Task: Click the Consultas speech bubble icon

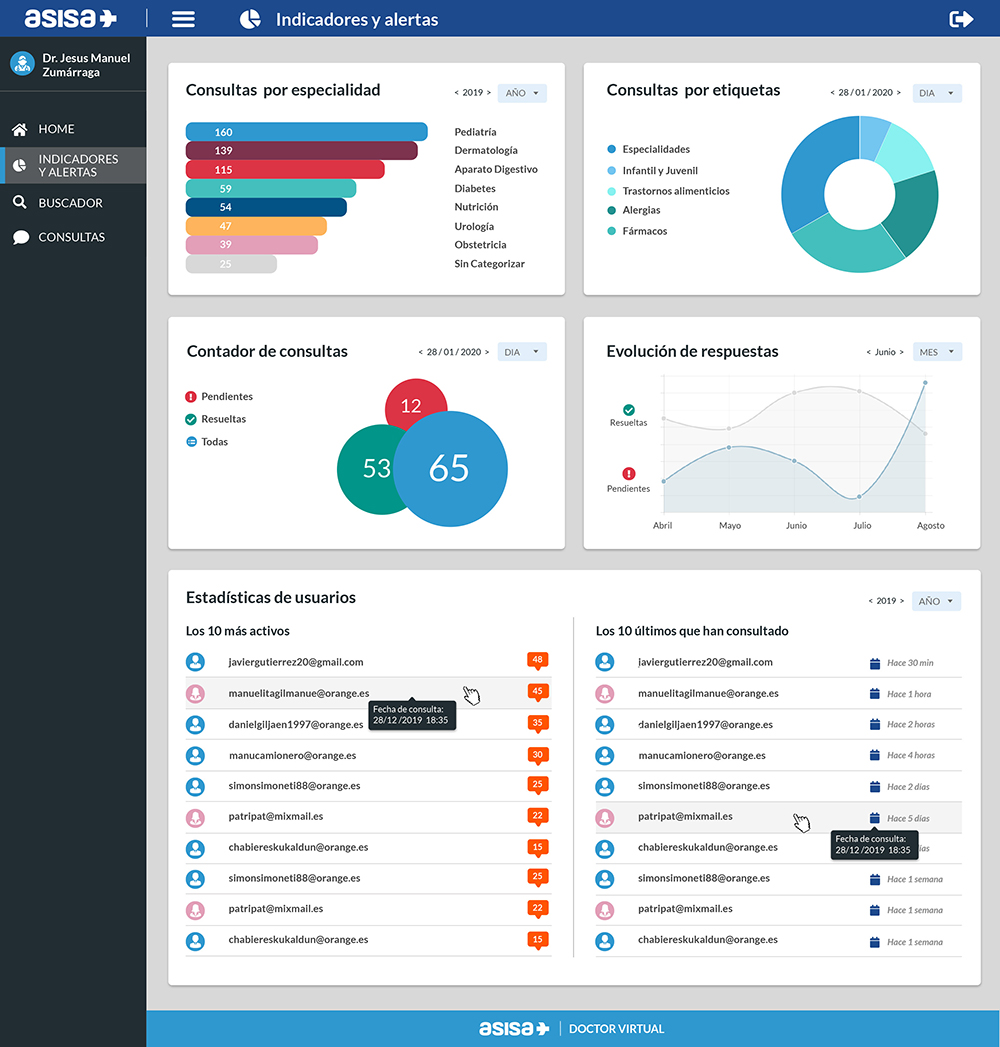Action: [19, 238]
